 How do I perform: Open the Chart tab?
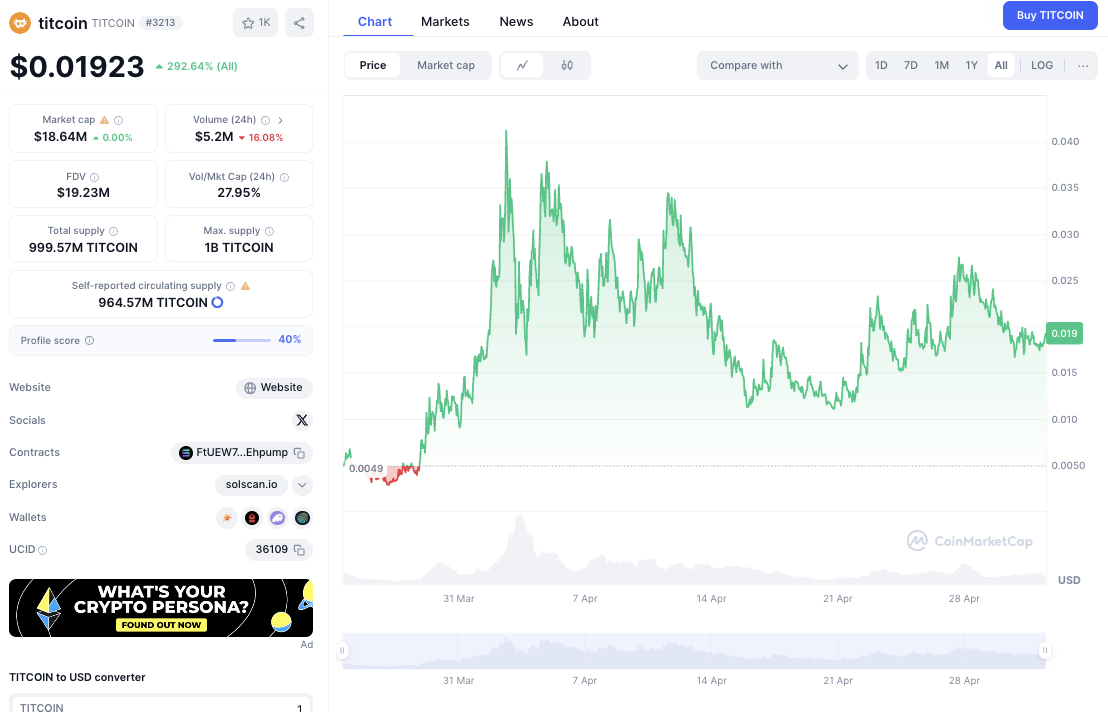pos(375,22)
